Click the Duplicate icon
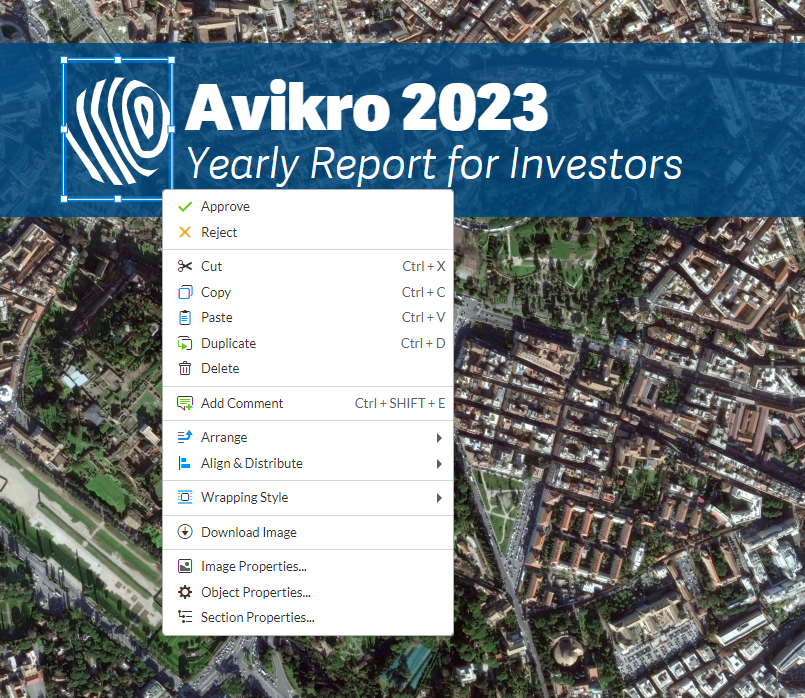 (x=185, y=343)
